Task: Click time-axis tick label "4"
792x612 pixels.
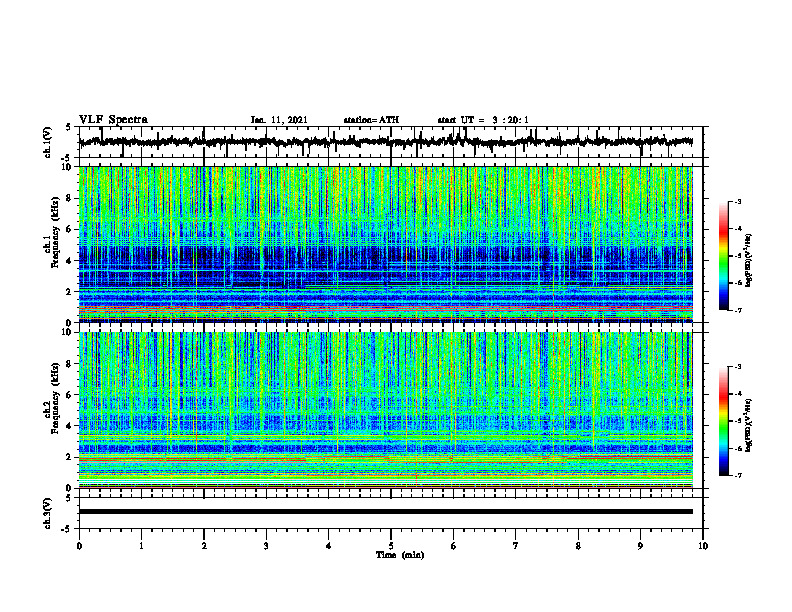Action: [x=328, y=546]
